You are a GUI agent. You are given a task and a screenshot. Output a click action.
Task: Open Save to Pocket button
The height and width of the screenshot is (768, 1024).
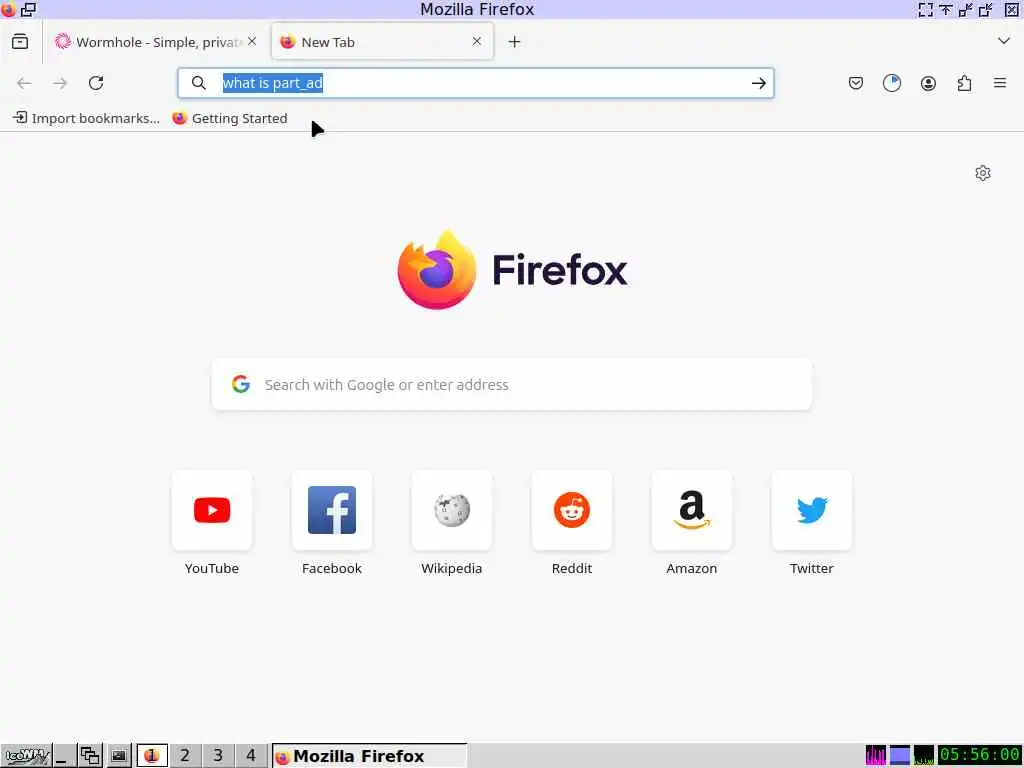pos(856,83)
